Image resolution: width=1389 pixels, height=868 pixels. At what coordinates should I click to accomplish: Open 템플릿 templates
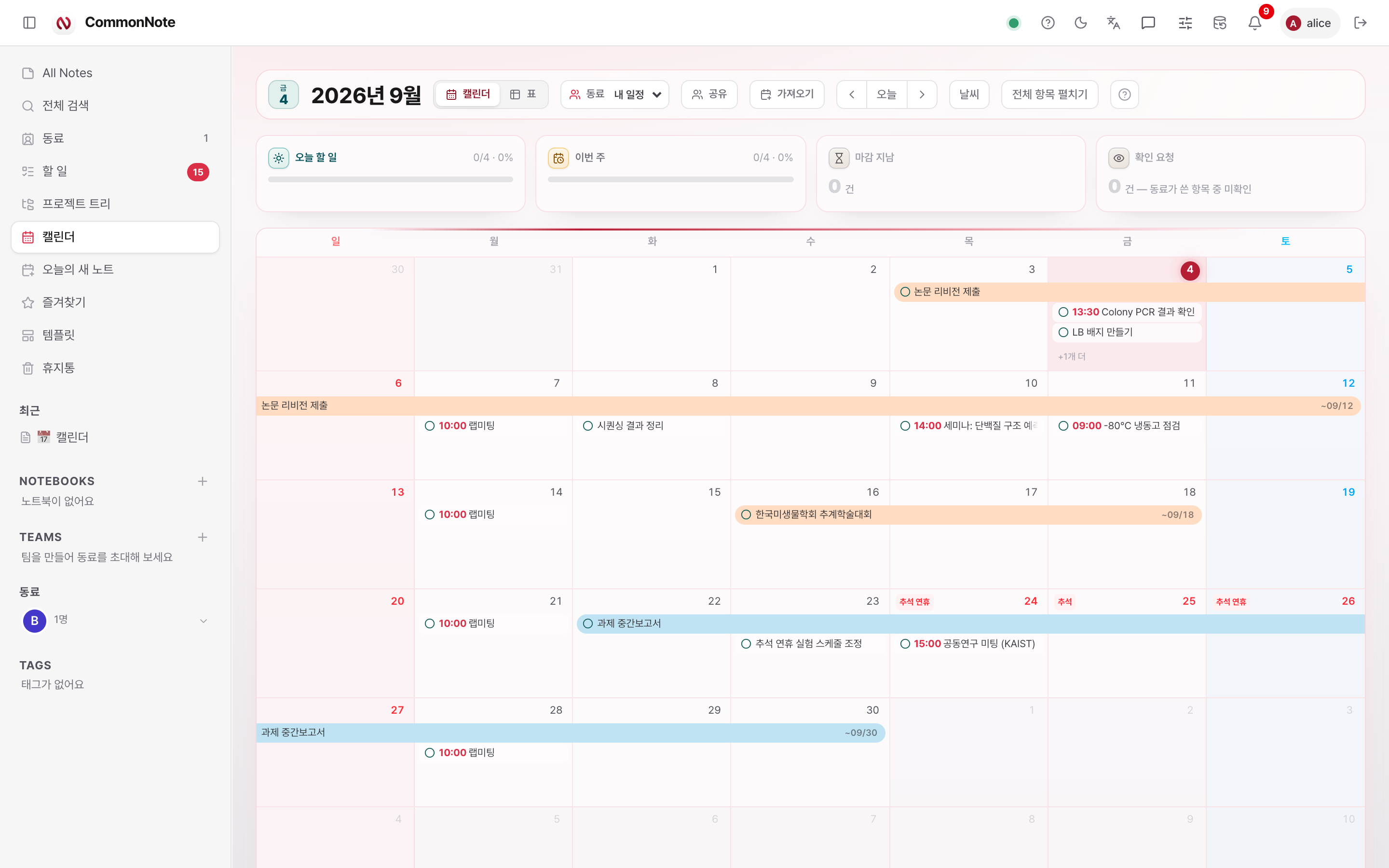click(x=115, y=335)
